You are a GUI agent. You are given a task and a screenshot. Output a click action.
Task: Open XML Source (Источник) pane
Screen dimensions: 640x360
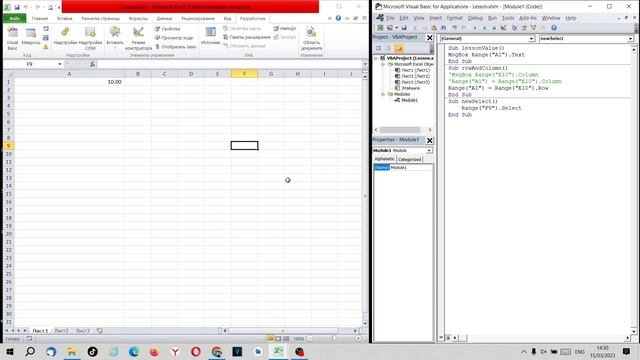(x=211, y=36)
